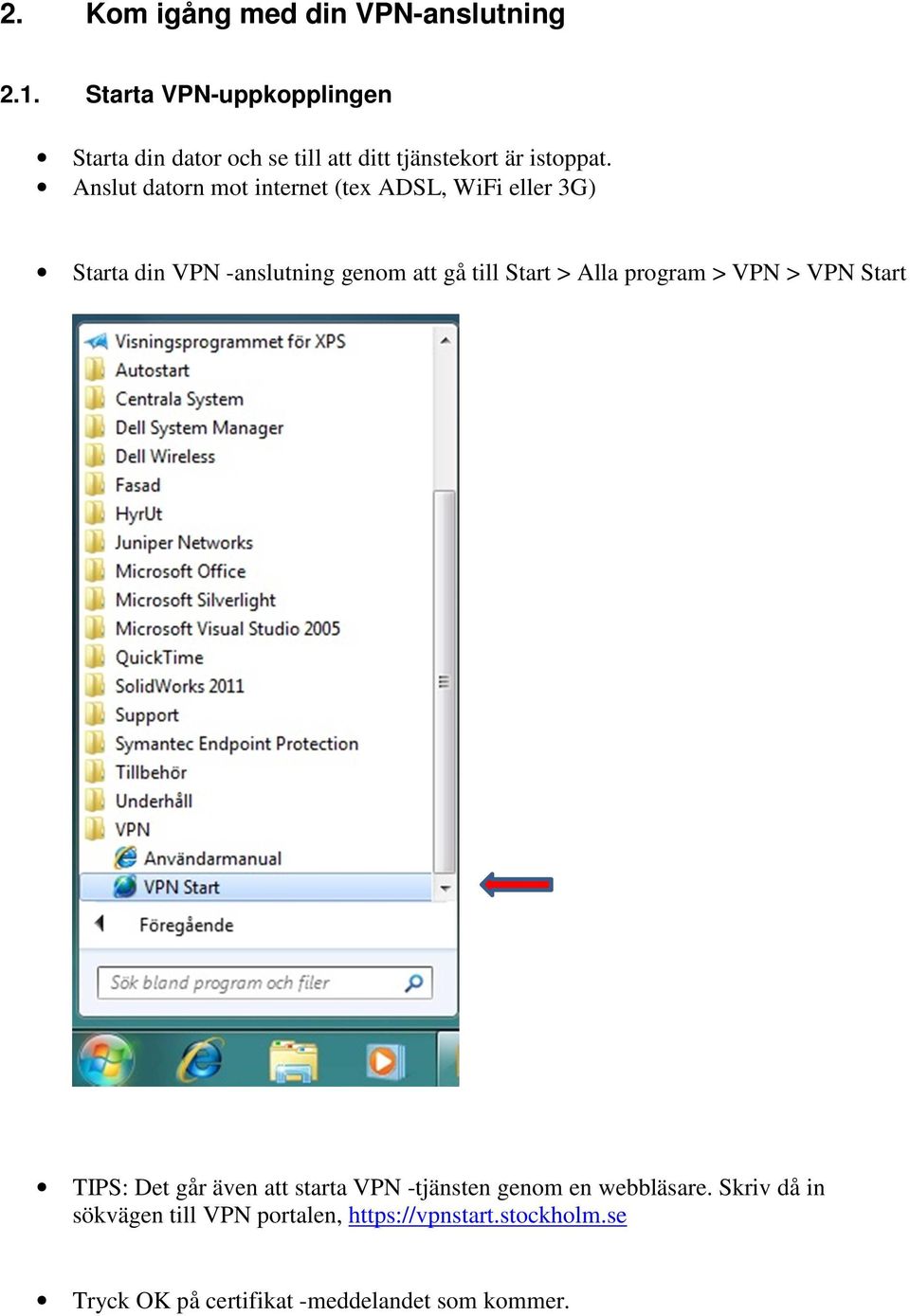Image resolution: width=910 pixels, height=1316 pixels.
Task: Click the Underhåll folder icon
Action: 95,801
